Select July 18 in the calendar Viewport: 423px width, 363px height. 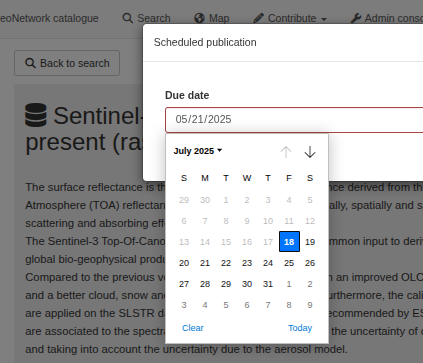point(289,242)
